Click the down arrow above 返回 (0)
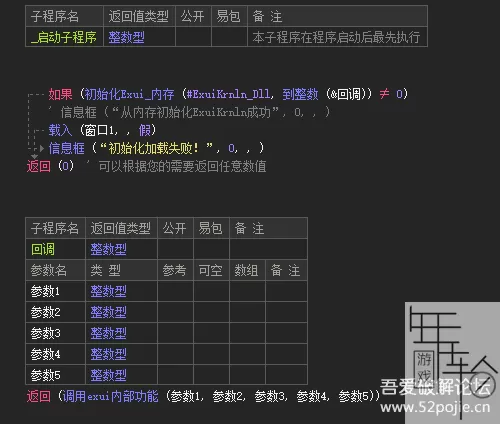The width and height of the screenshot is (500, 424). [34, 156]
